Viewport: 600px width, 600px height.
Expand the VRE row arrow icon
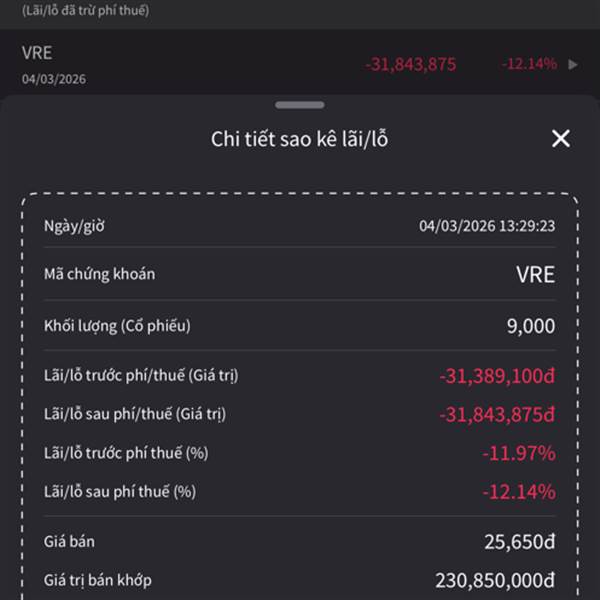(x=573, y=65)
